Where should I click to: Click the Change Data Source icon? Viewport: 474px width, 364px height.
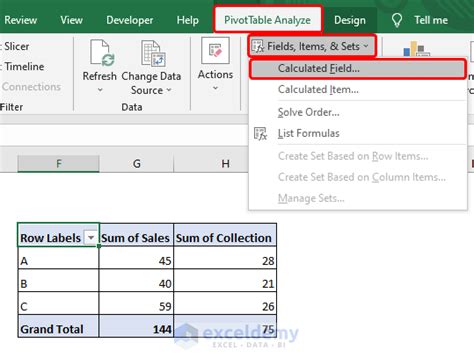tap(153, 53)
